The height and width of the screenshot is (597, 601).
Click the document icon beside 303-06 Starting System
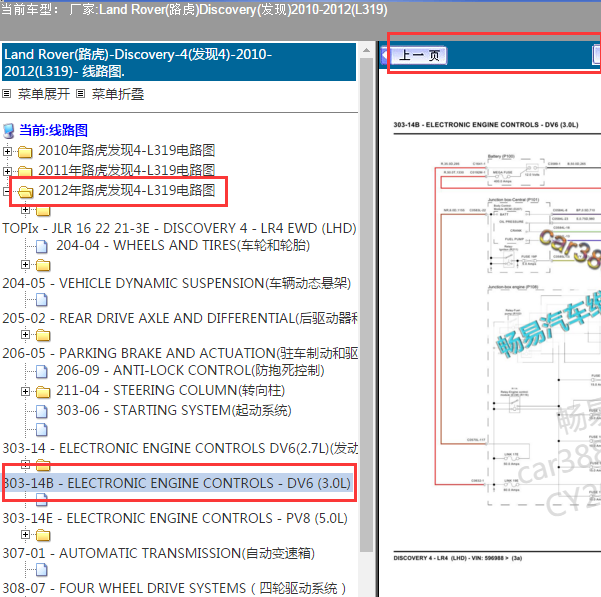pos(42,411)
